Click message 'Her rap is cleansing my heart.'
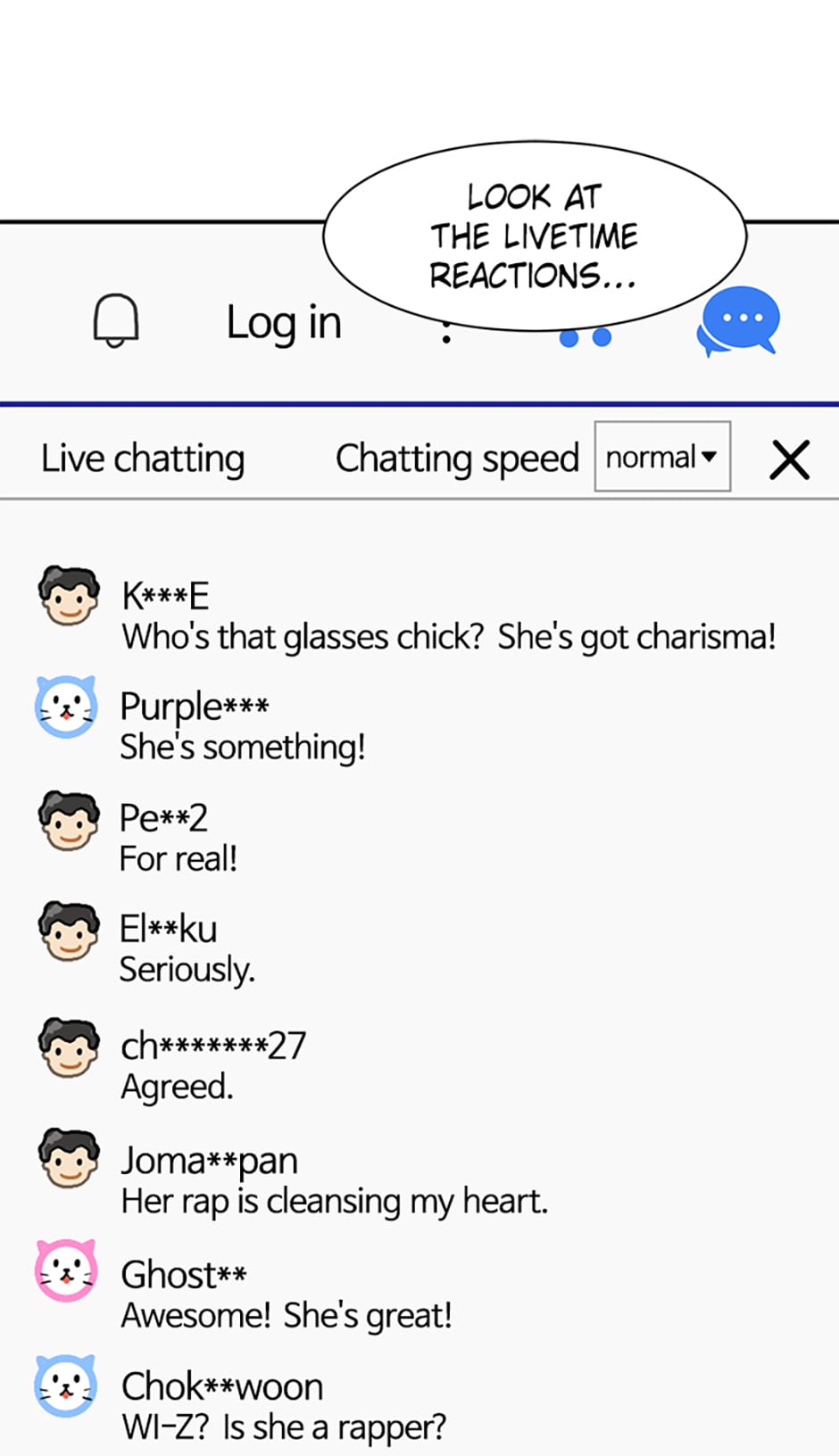The height and width of the screenshot is (1456, 839). coord(335,1202)
